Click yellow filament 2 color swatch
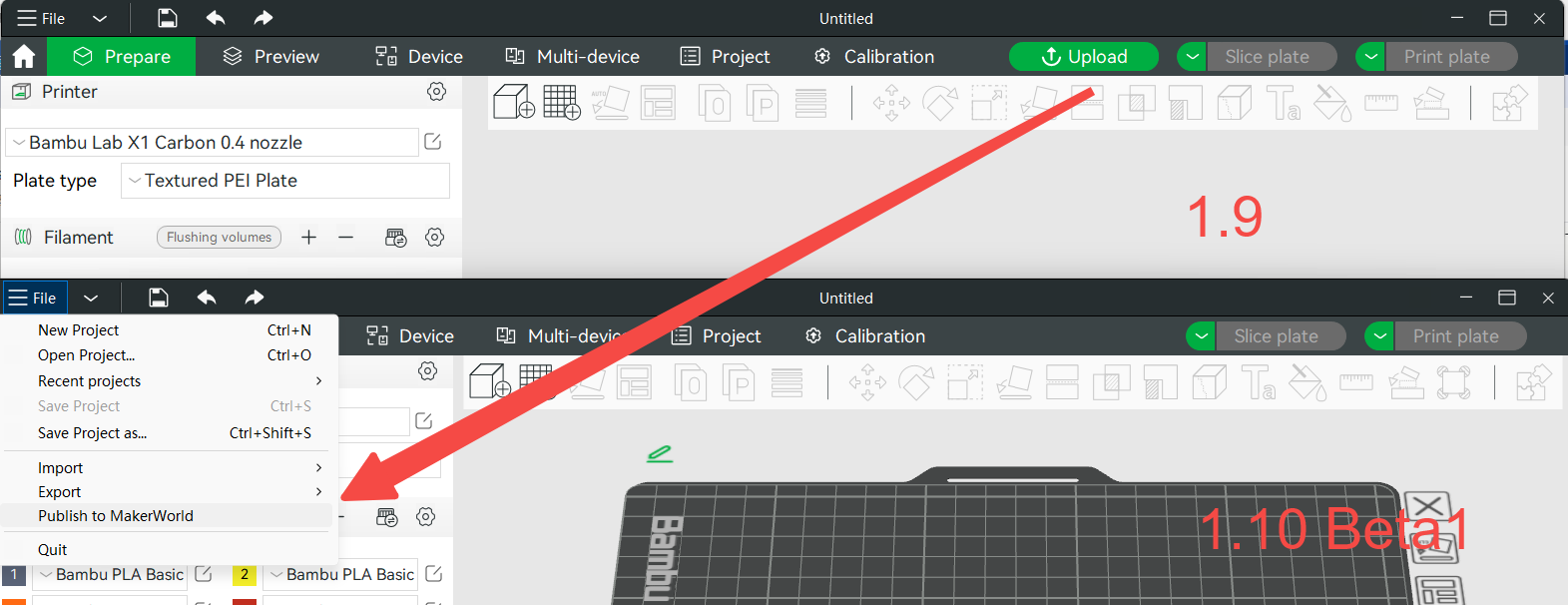The width and height of the screenshot is (1568, 605). (x=245, y=574)
